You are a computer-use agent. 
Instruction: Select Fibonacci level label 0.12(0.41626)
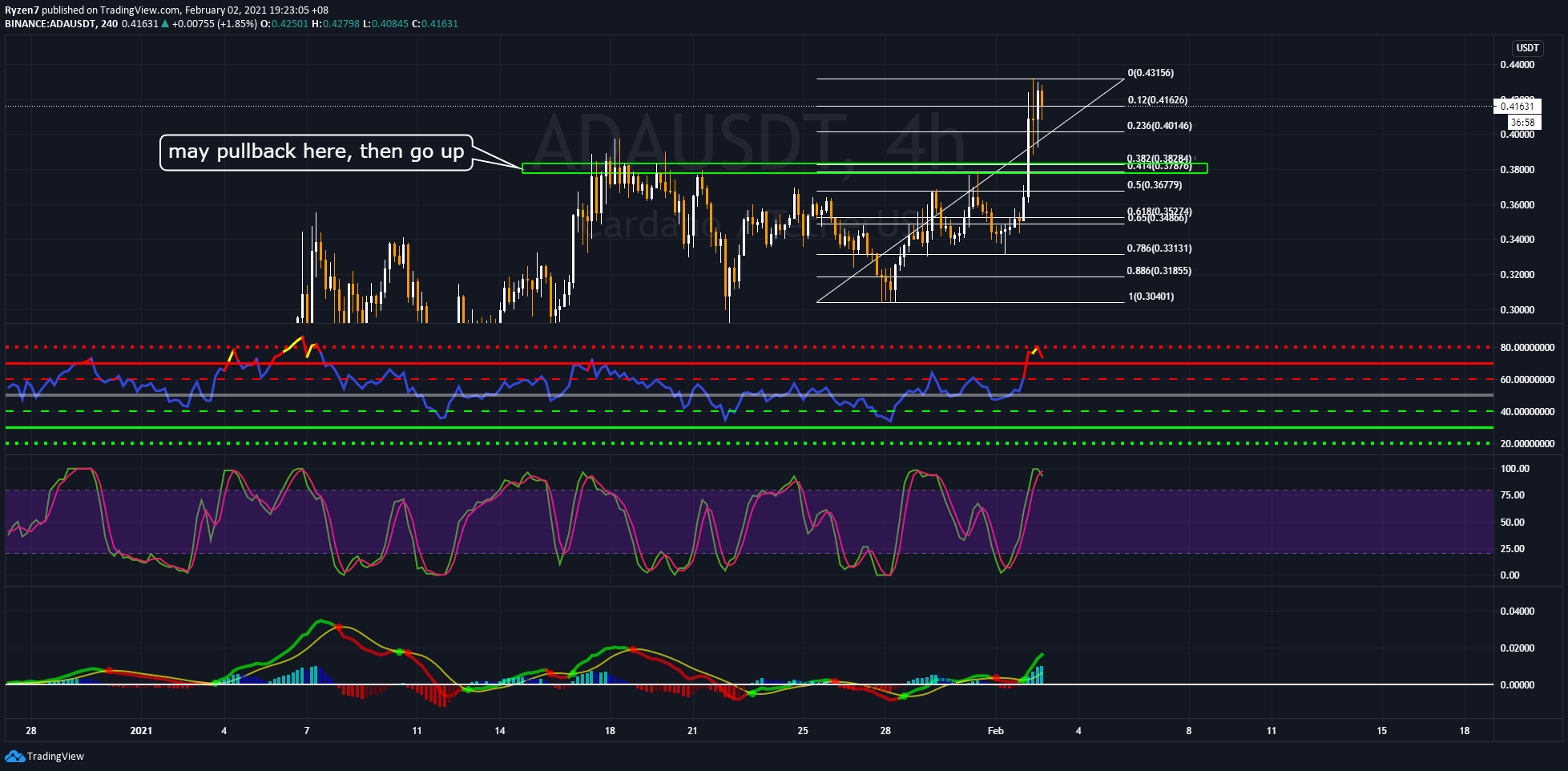click(1158, 100)
